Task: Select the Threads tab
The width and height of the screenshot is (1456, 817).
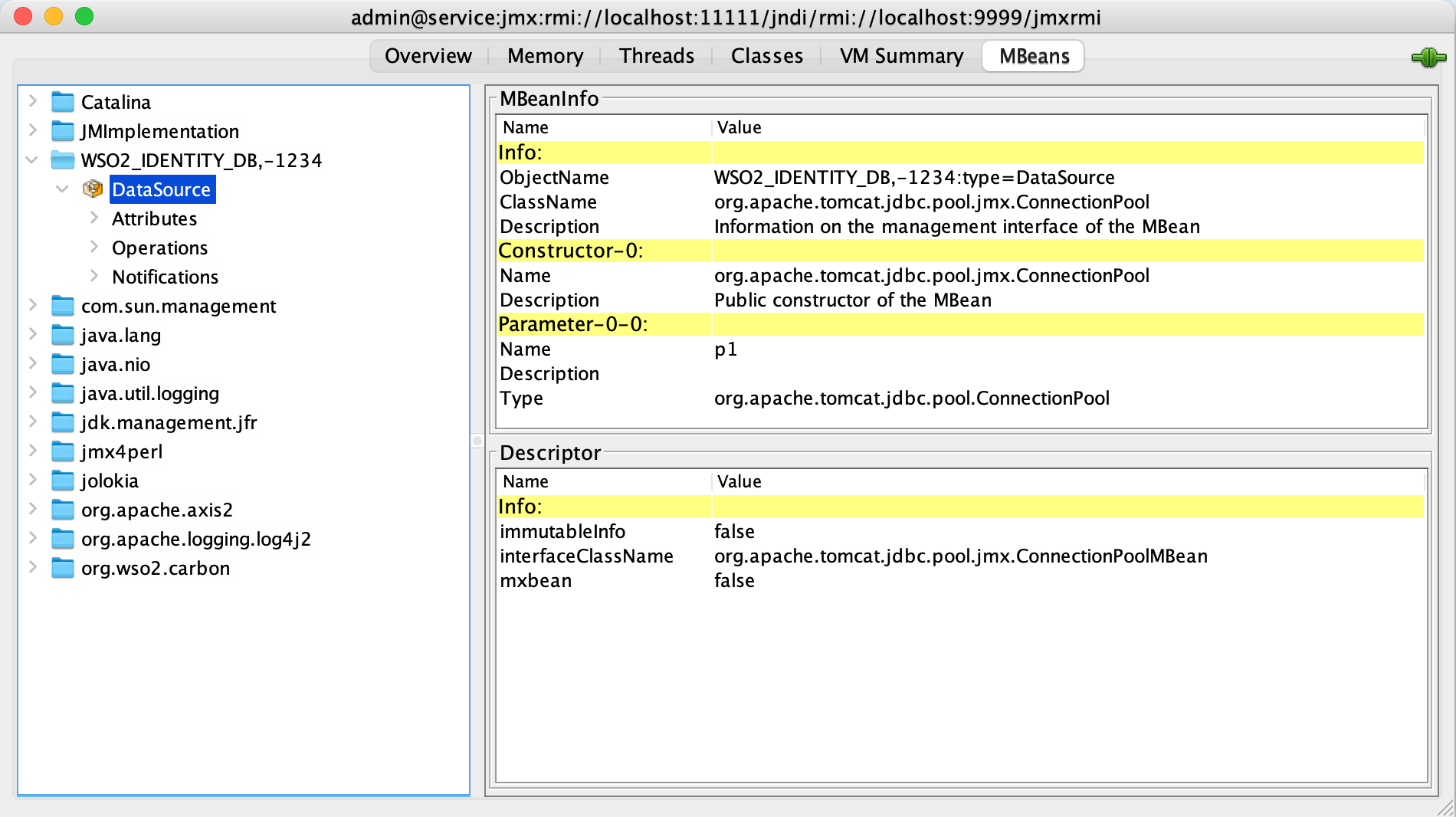Action: coord(657,56)
